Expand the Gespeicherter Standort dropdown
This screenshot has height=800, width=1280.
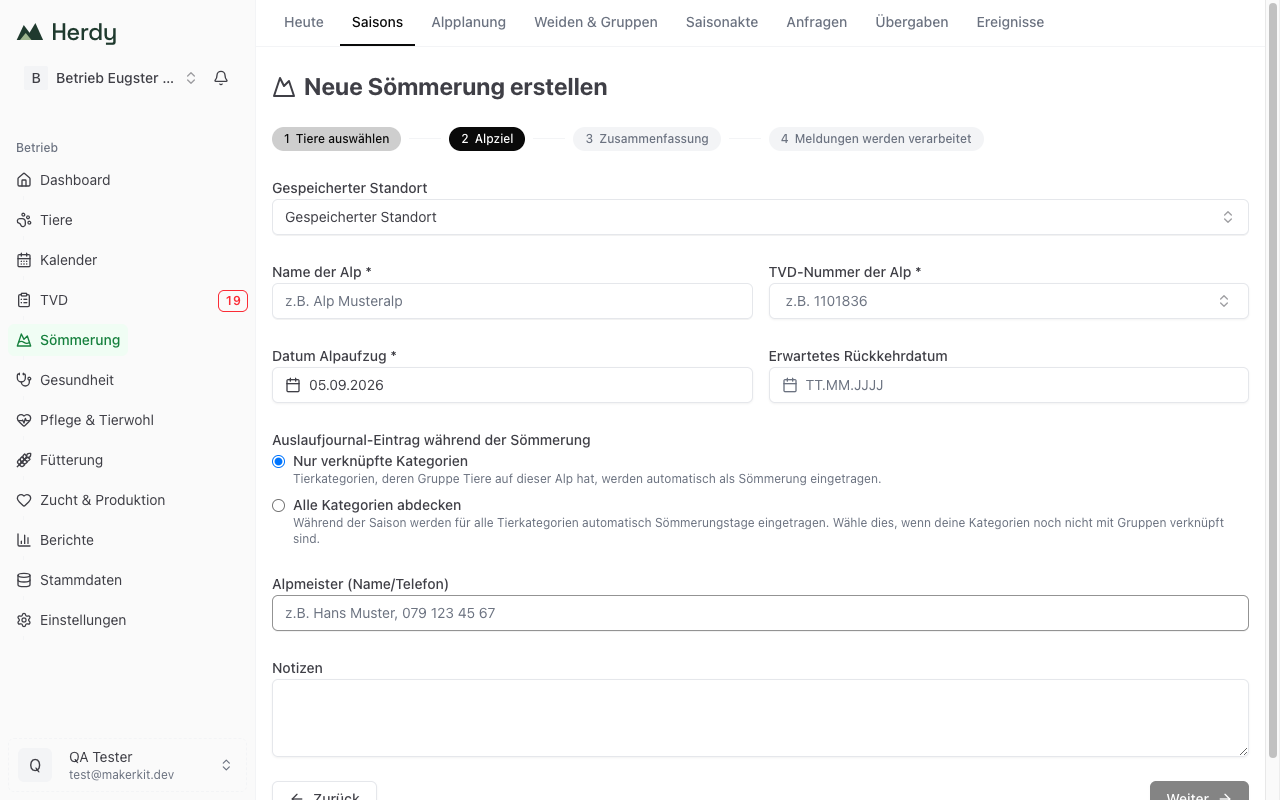point(760,217)
